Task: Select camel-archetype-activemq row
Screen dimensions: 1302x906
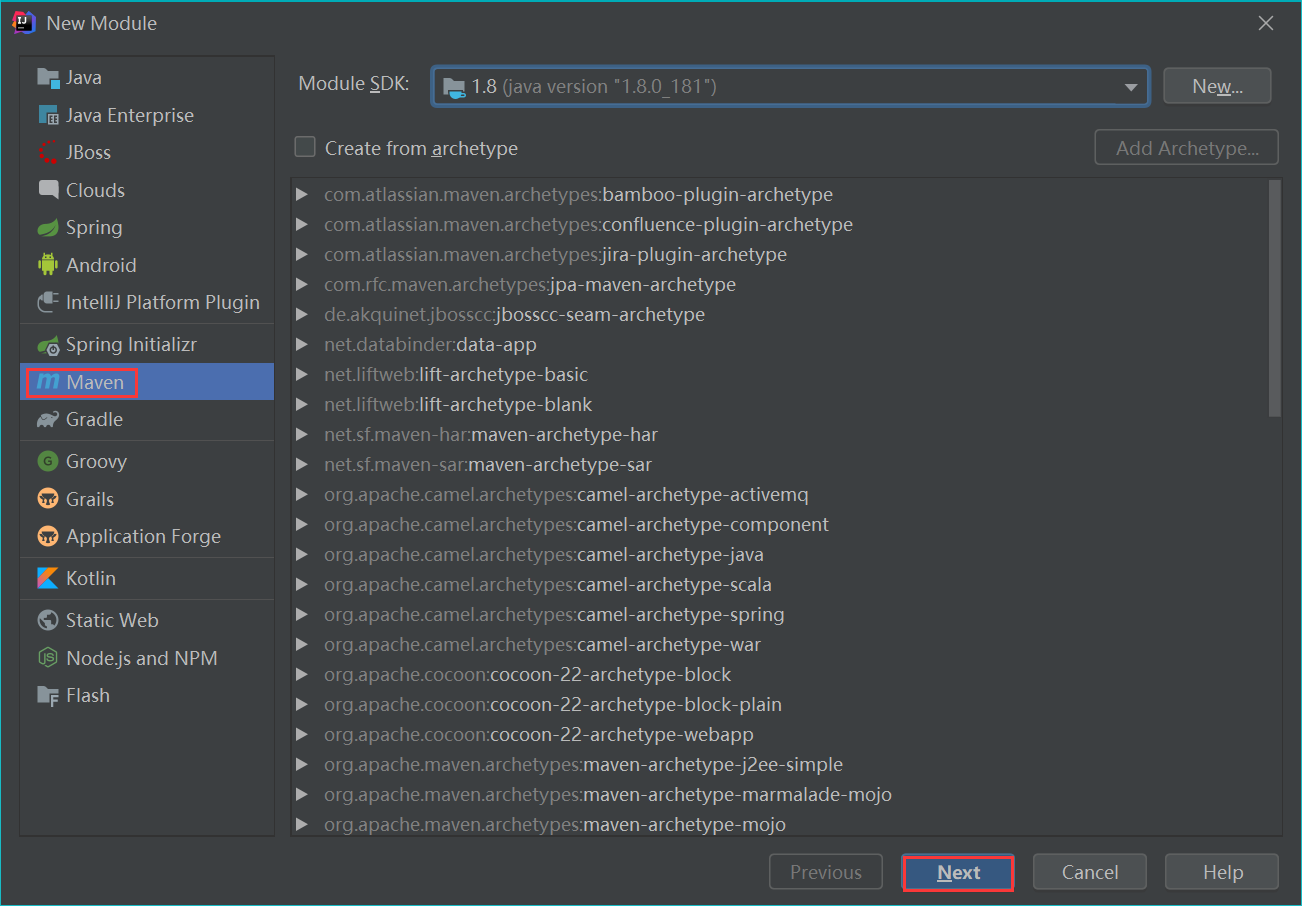Action: pyautogui.click(x=780, y=495)
